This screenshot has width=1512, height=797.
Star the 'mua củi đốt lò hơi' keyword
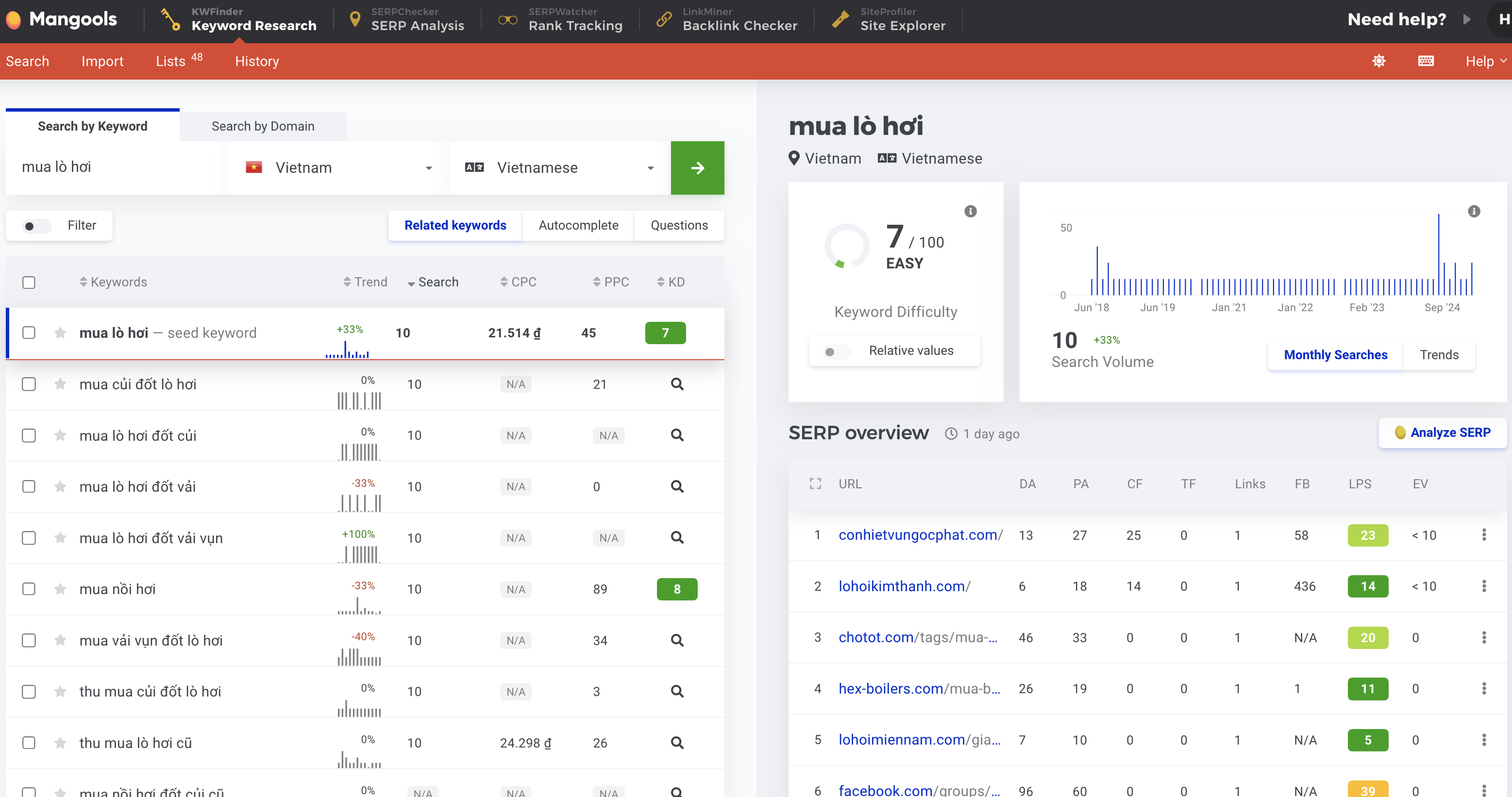click(x=60, y=384)
